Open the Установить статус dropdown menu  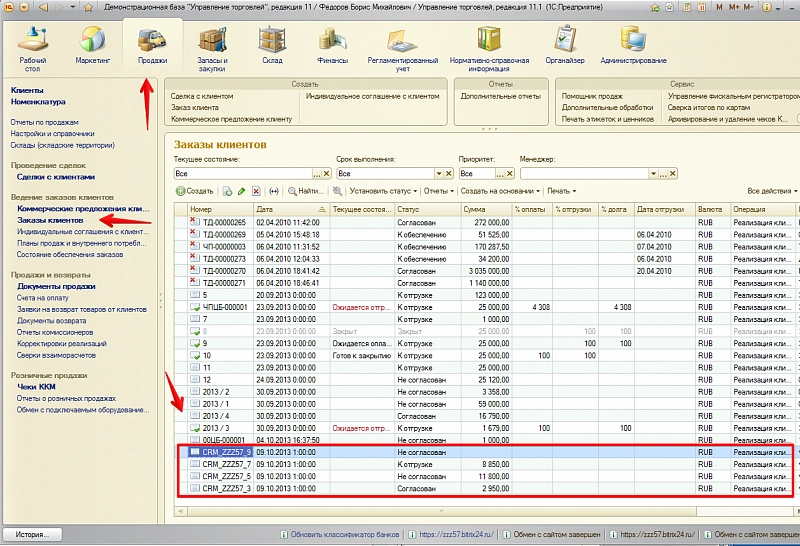tap(383, 190)
